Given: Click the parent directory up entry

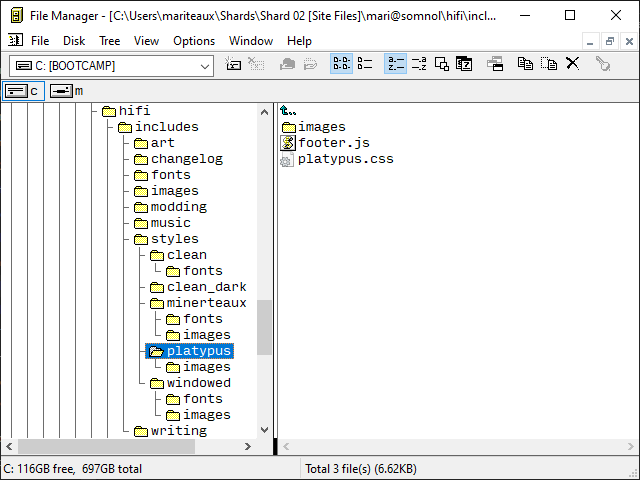Looking at the screenshot, I should pos(289,111).
